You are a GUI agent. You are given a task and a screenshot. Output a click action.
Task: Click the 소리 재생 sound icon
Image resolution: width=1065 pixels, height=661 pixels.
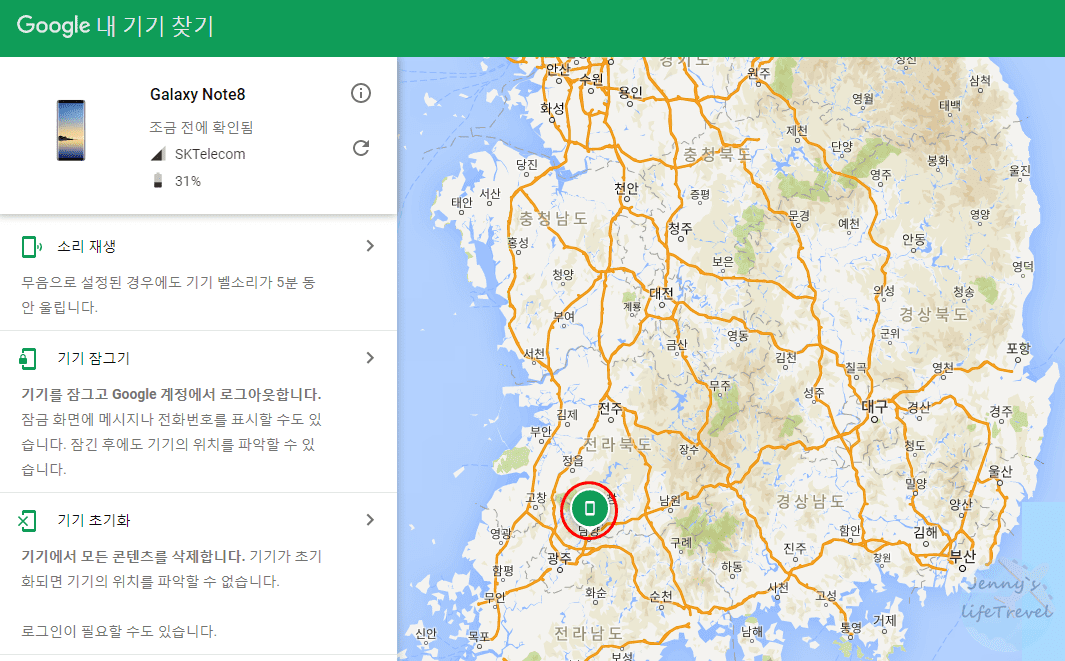[x=31, y=247]
